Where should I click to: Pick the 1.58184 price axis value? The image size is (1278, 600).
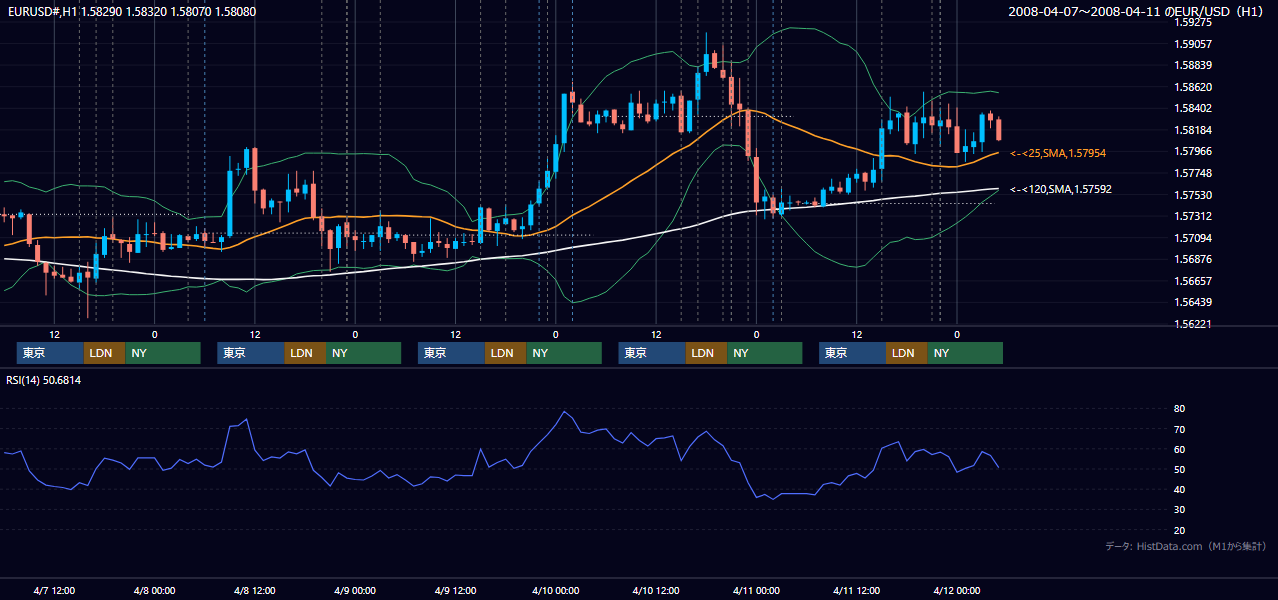1194,130
